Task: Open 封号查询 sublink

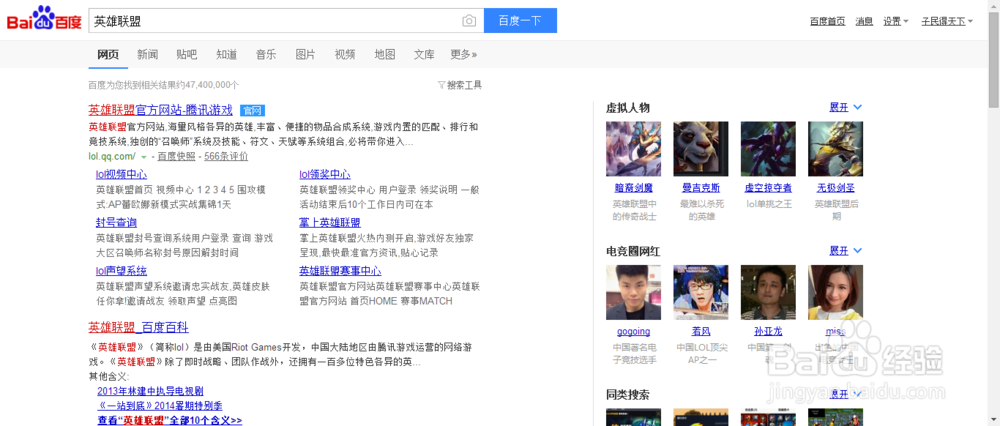Action: click(116, 223)
